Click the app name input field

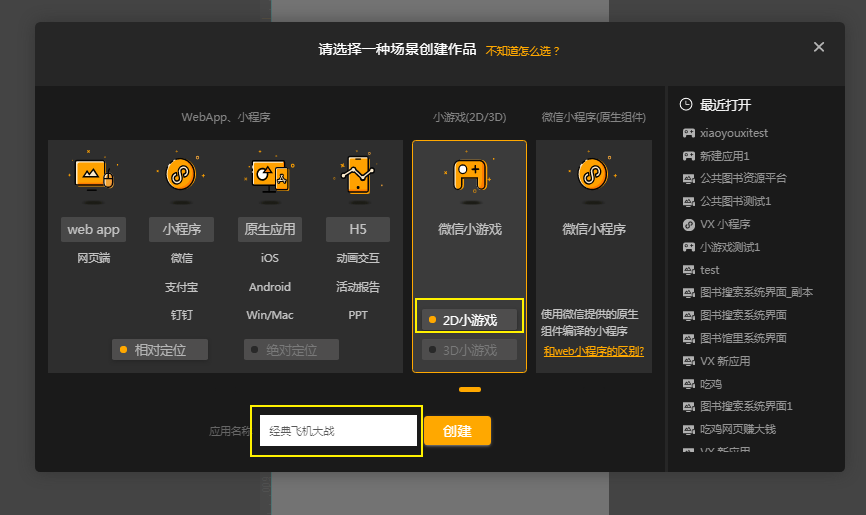(x=338, y=430)
